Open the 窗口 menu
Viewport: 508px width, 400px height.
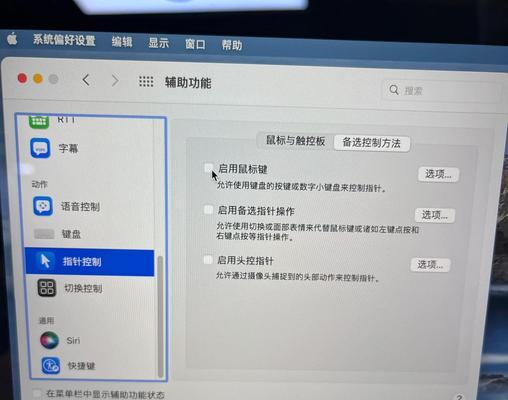[x=195, y=44]
